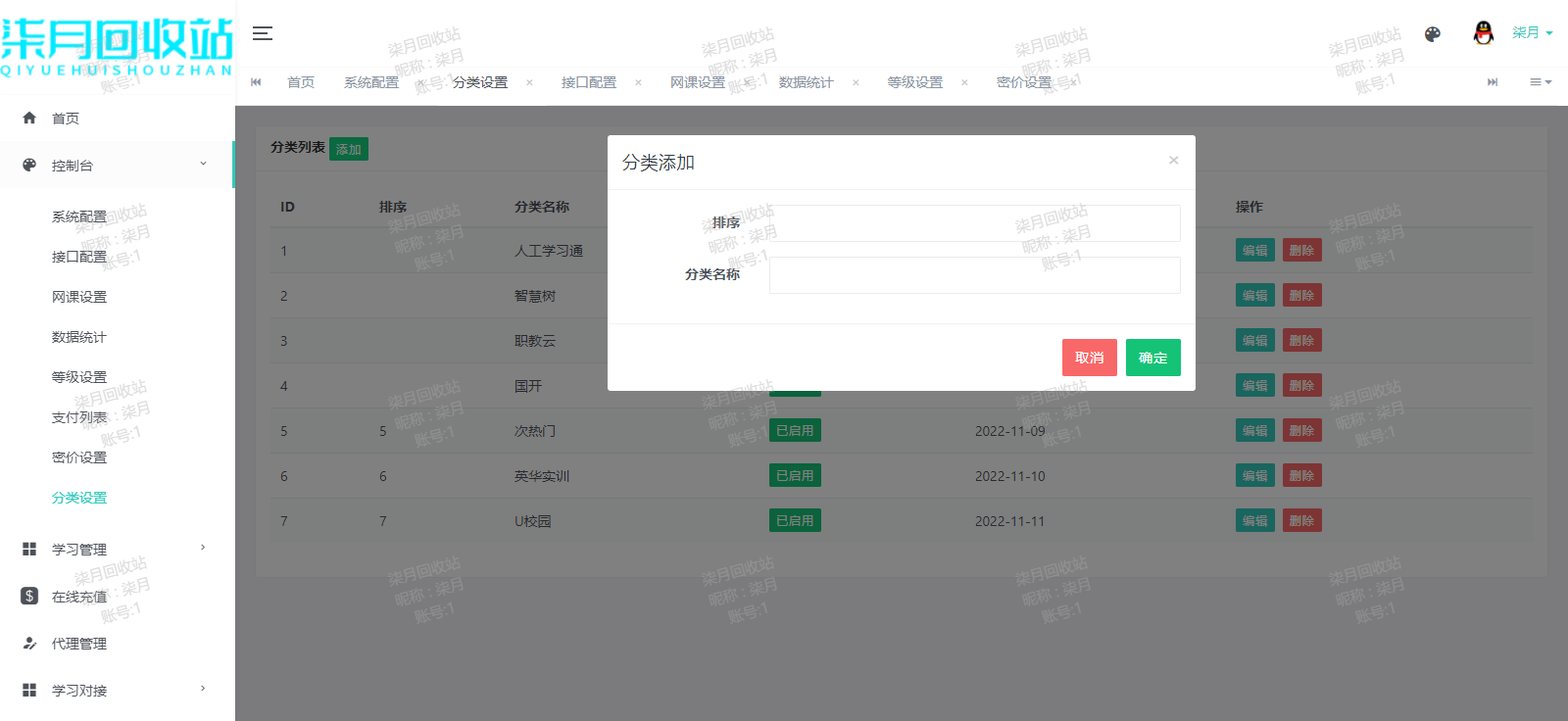Delete the 职教云 row

point(1302,340)
